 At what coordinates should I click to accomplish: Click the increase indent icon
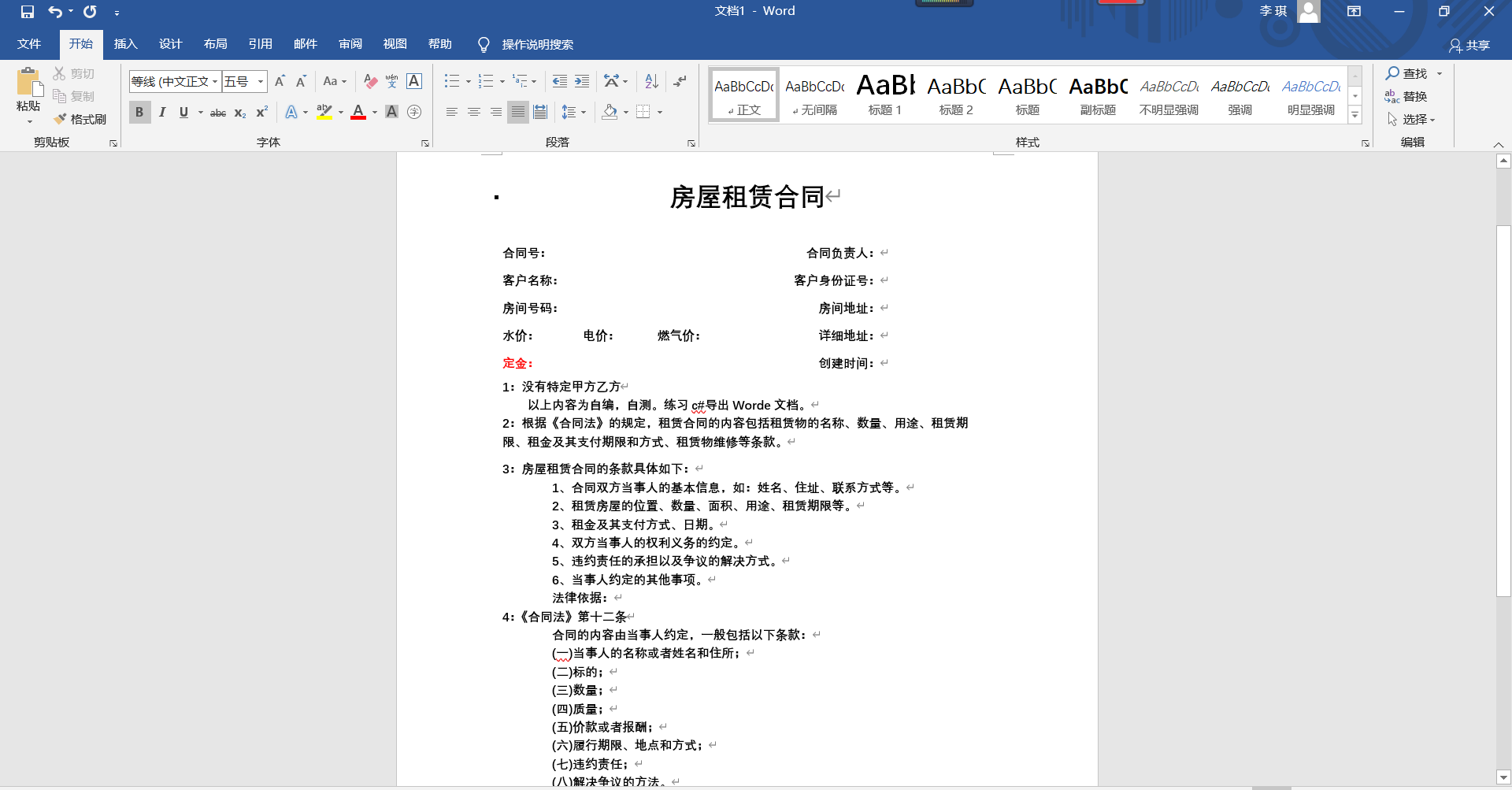[583, 81]
